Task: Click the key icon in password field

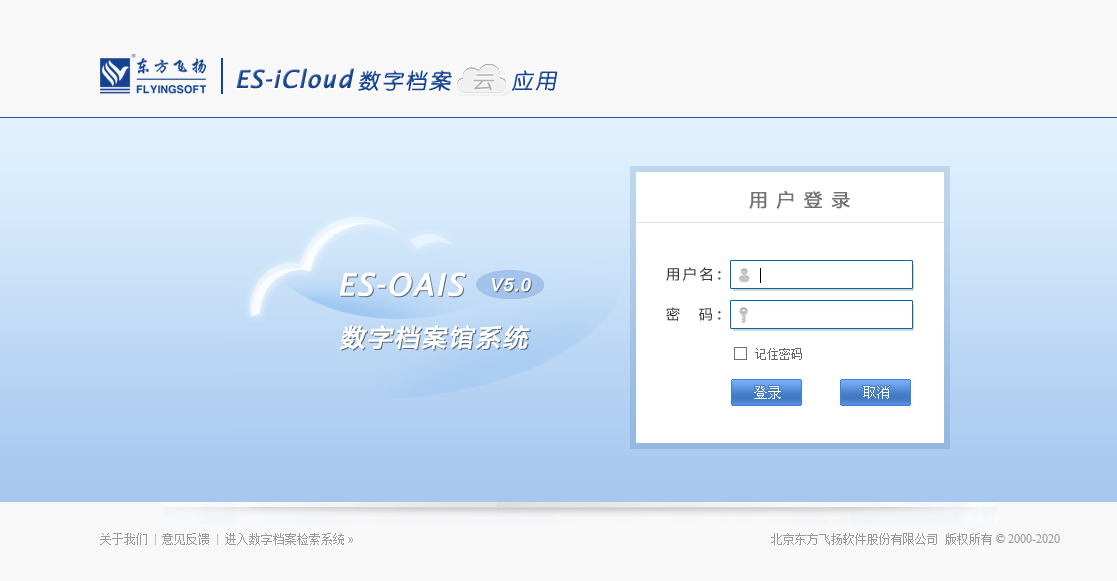Action: pyautogui.click(x=744, y=315)
